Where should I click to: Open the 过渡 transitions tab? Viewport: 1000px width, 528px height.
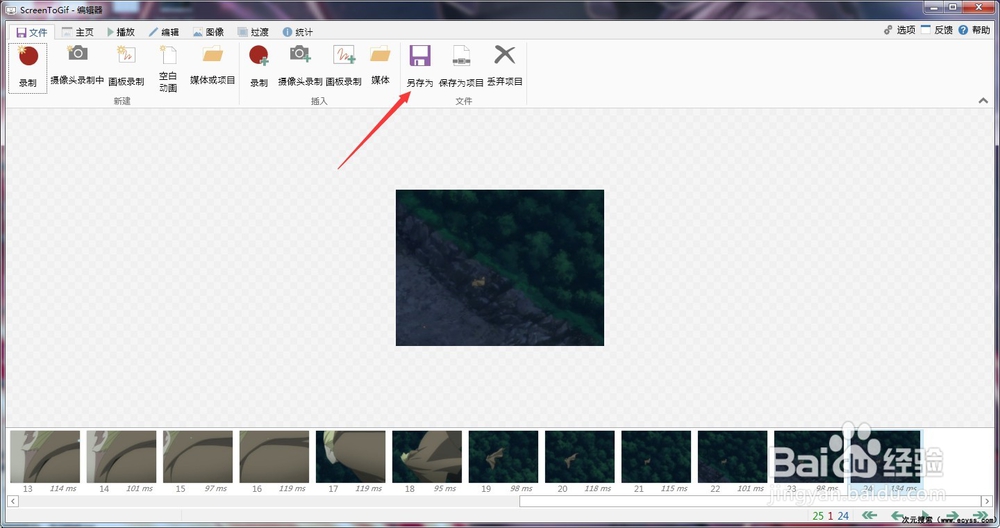pyautogui.click(x=253, y=32)
